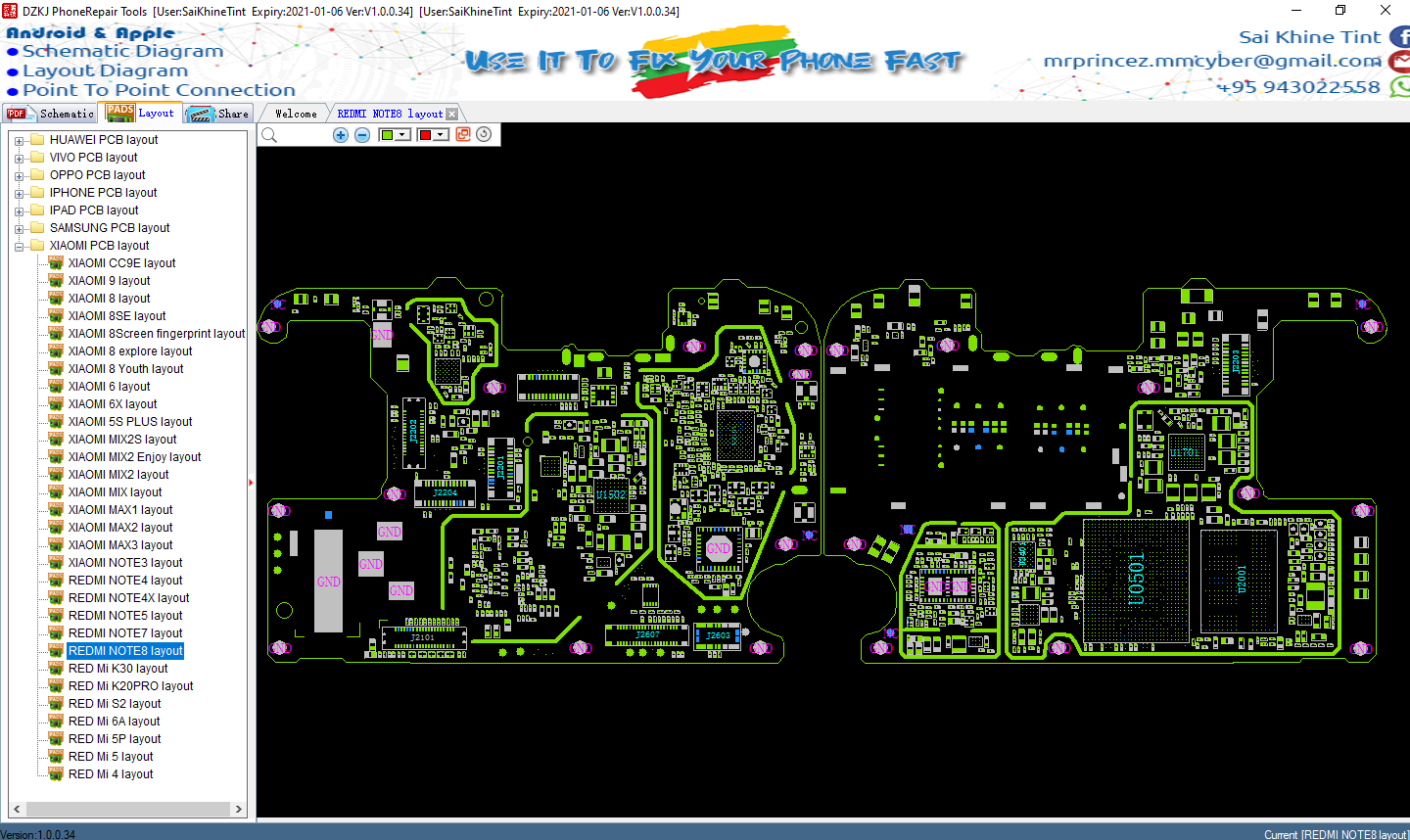
Task: Open XIAOMI 5S PLUS layout entry
Action: pos(130,422)
